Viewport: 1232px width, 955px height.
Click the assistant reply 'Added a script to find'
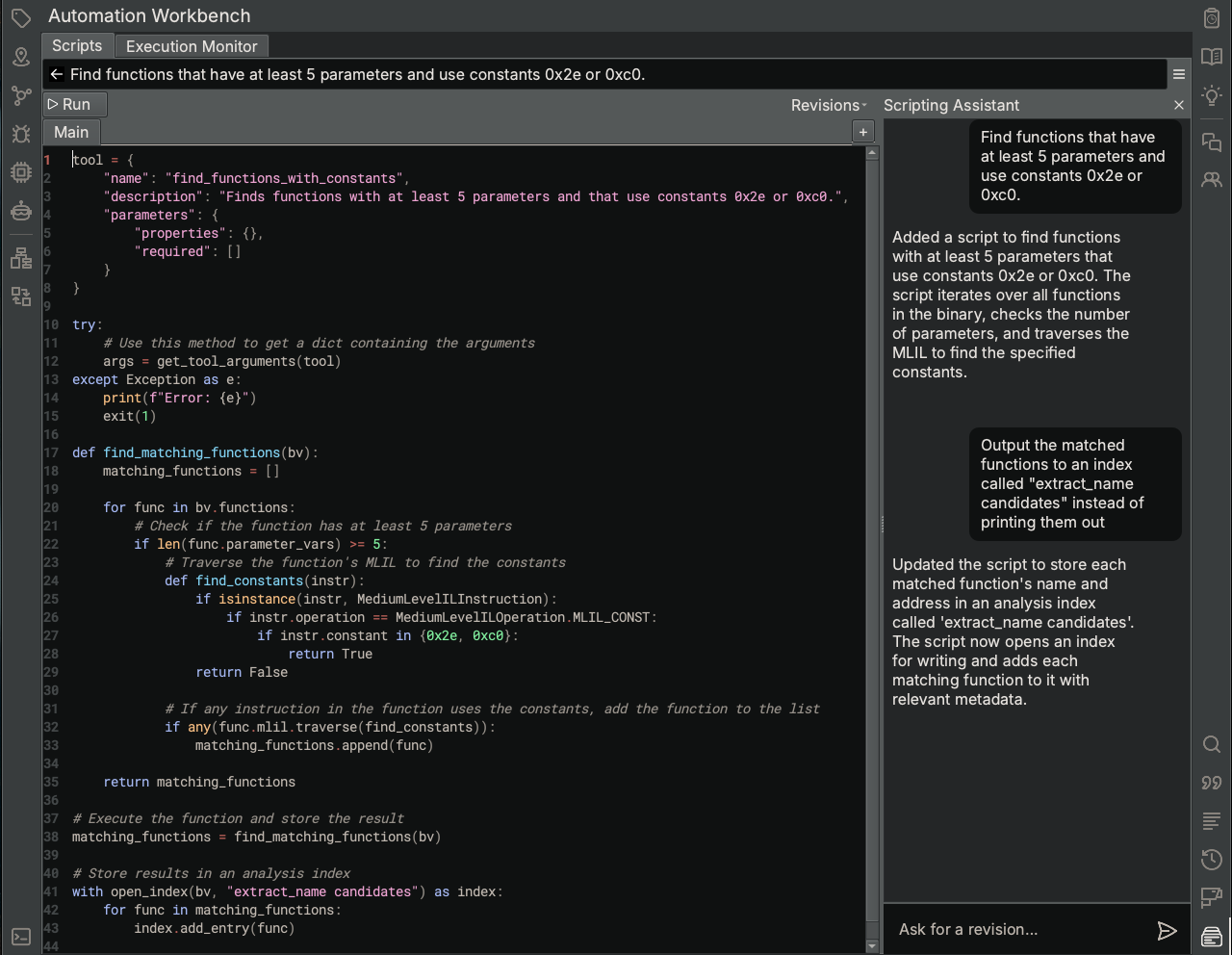[1012, 304]
